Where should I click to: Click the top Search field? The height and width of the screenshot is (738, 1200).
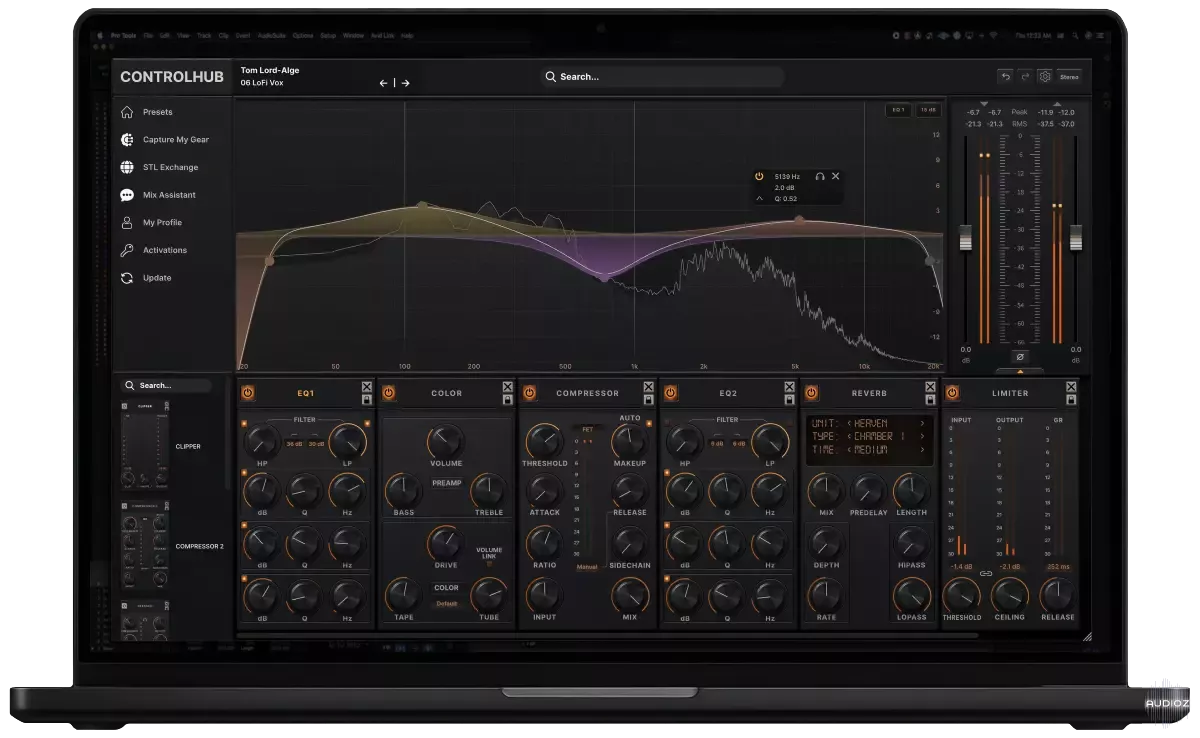[661, 77]
